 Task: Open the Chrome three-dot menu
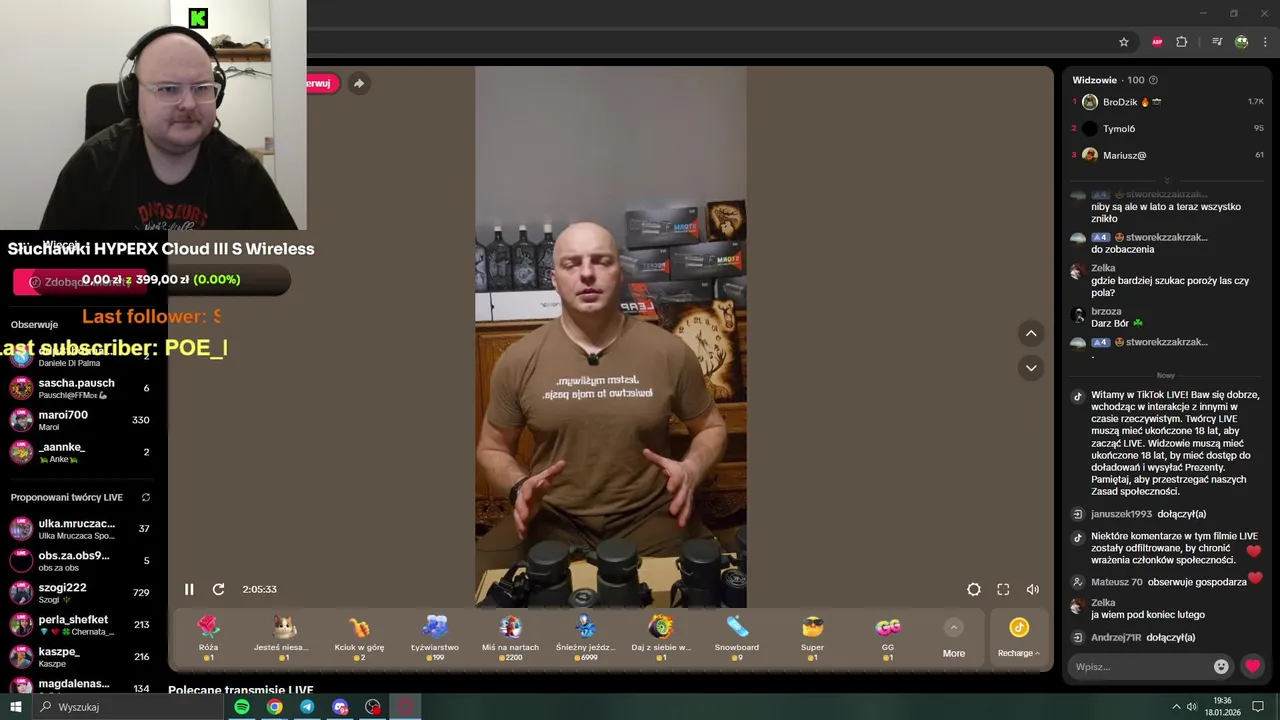point(1265,42)
